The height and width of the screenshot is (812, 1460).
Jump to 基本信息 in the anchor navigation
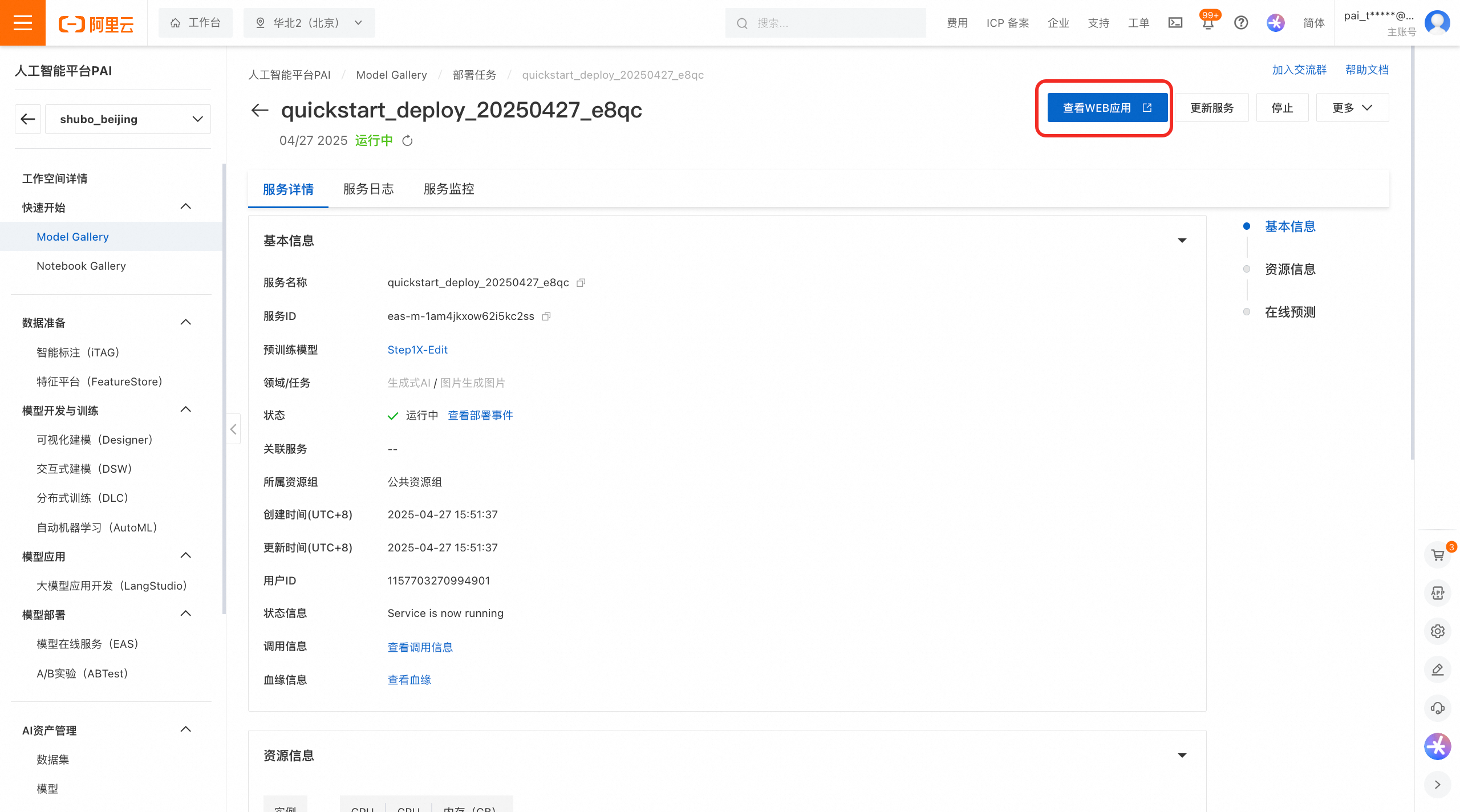coord(1290,226)
